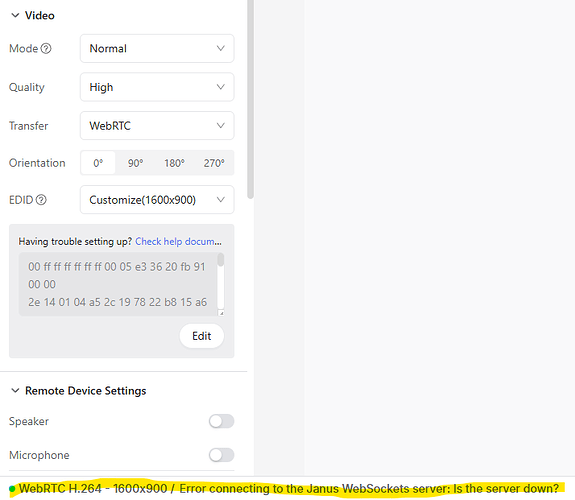Click the settings panel vertical scrollbar
The height and width of the screenshot is (500, 575).
tap(250, 99)
